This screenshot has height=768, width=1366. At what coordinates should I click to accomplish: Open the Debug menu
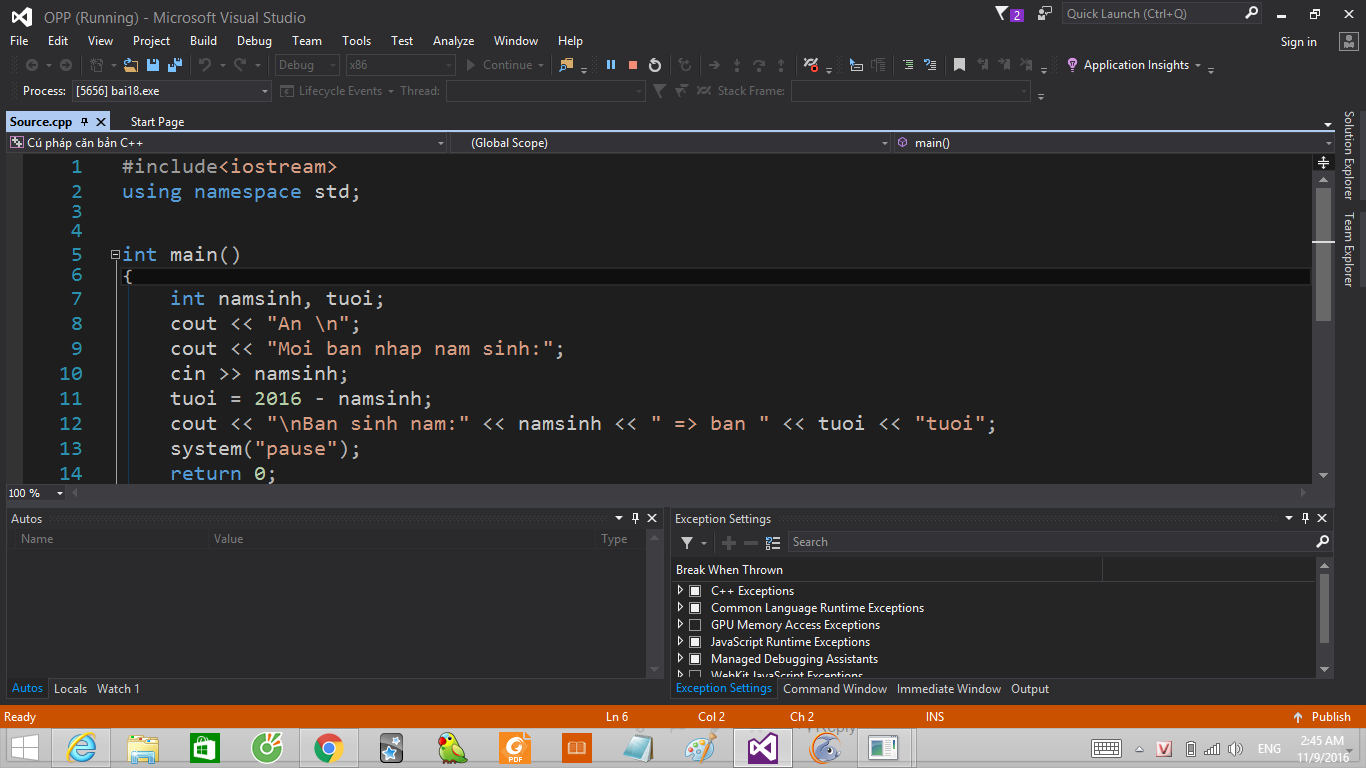(x=254, y=41)
